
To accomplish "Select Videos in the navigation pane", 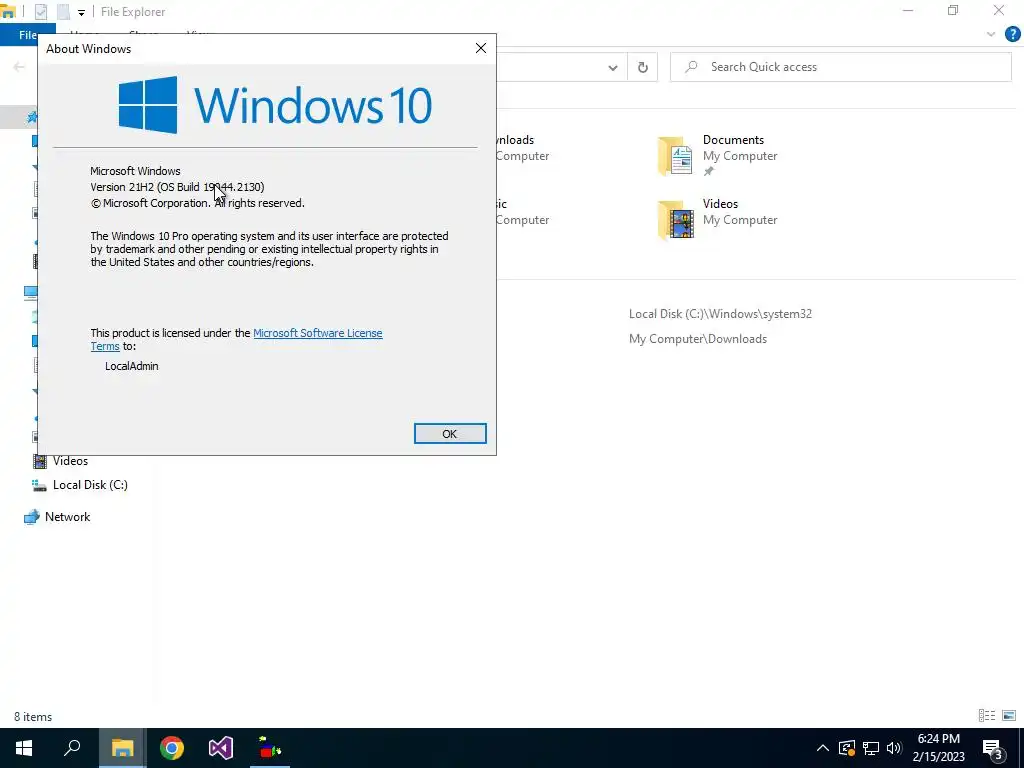I will coord(70,461).
